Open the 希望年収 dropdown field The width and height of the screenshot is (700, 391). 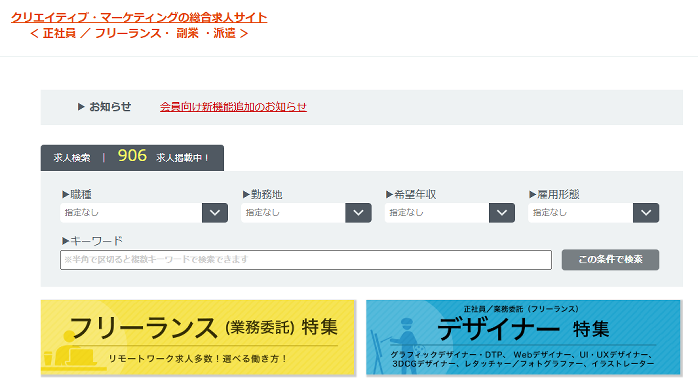coord(450,213)
